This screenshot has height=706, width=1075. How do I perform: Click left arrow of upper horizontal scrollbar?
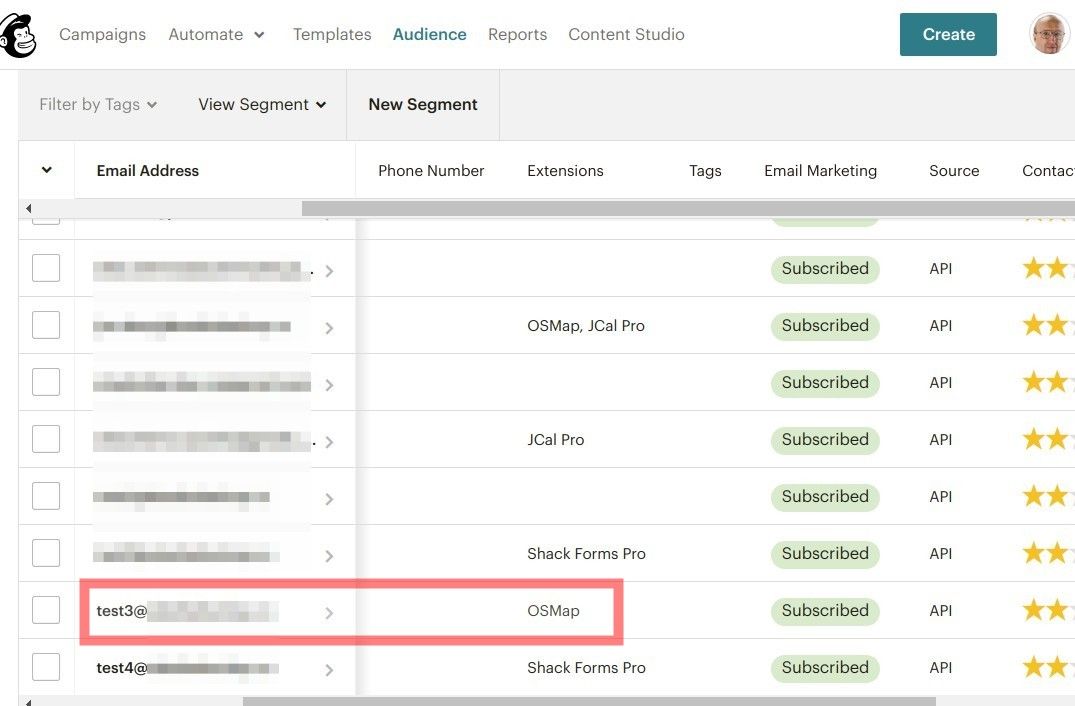coord(28,208)
